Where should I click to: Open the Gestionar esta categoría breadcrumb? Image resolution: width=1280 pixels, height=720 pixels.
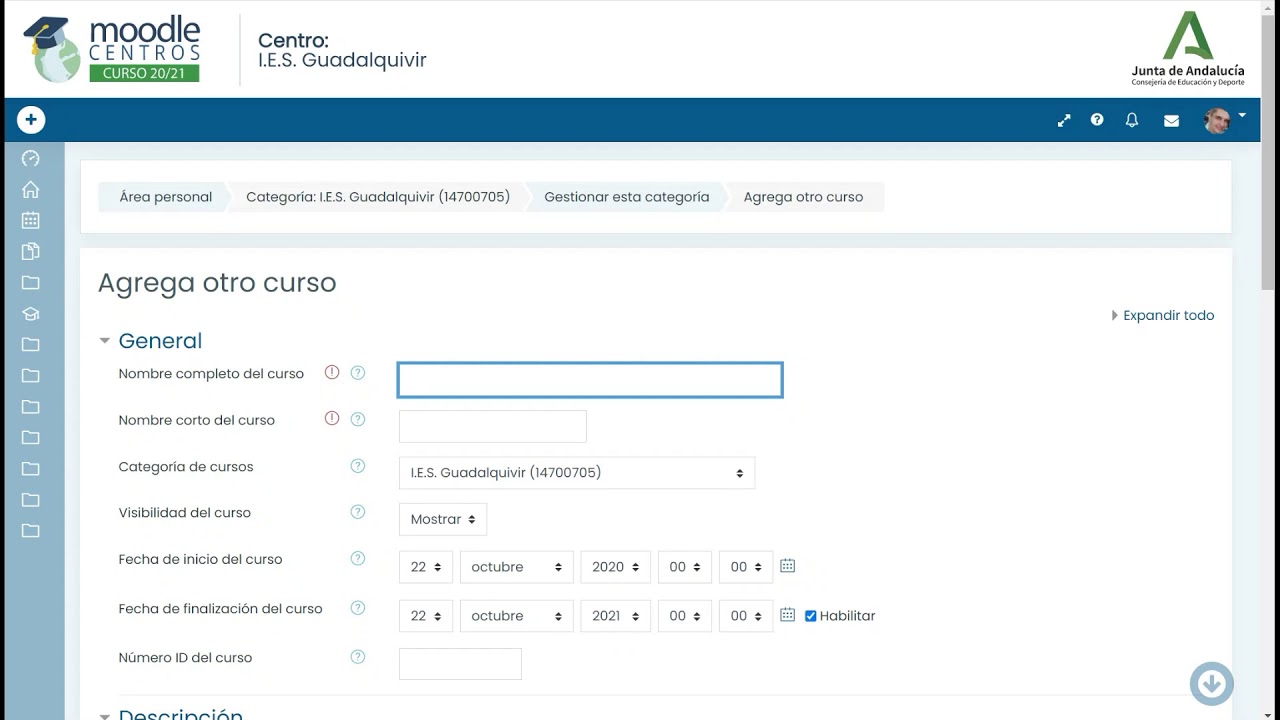click(x=627, y=197)
